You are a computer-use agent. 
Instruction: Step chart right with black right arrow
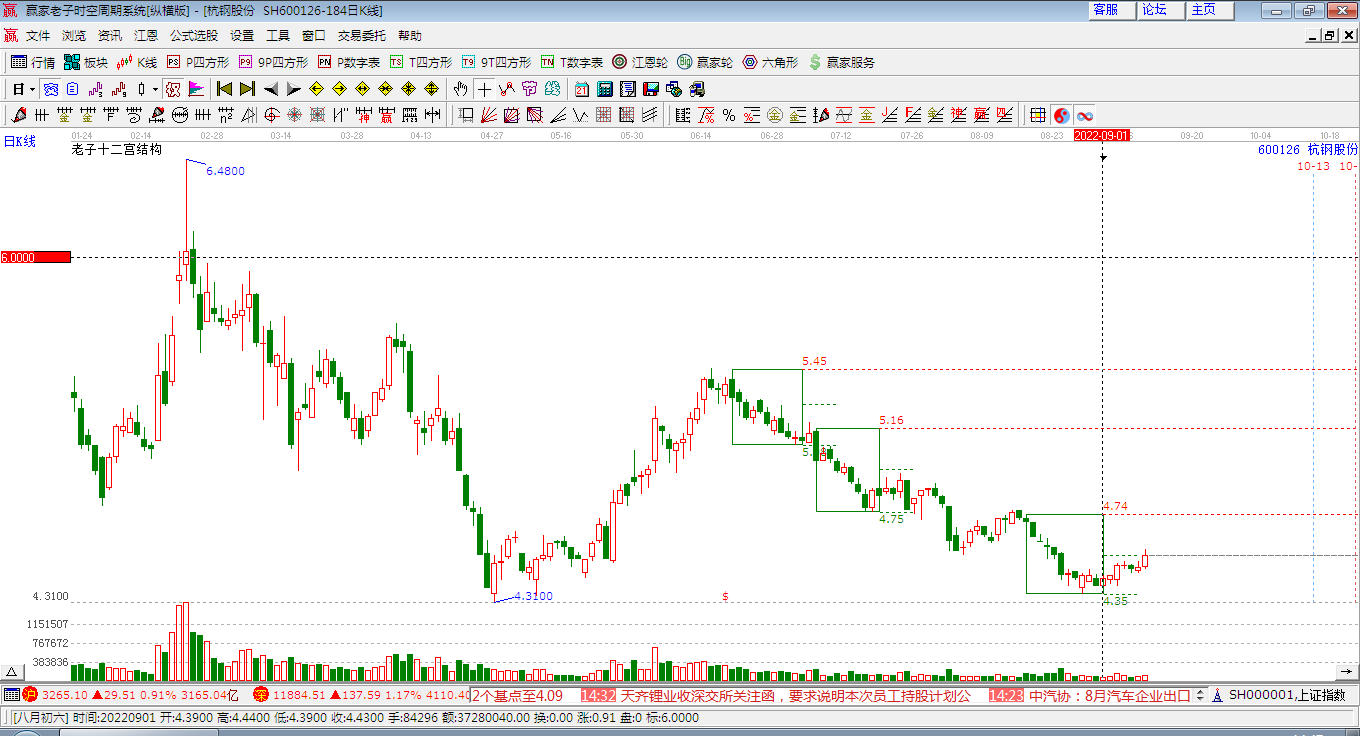[x=293, y=89]
